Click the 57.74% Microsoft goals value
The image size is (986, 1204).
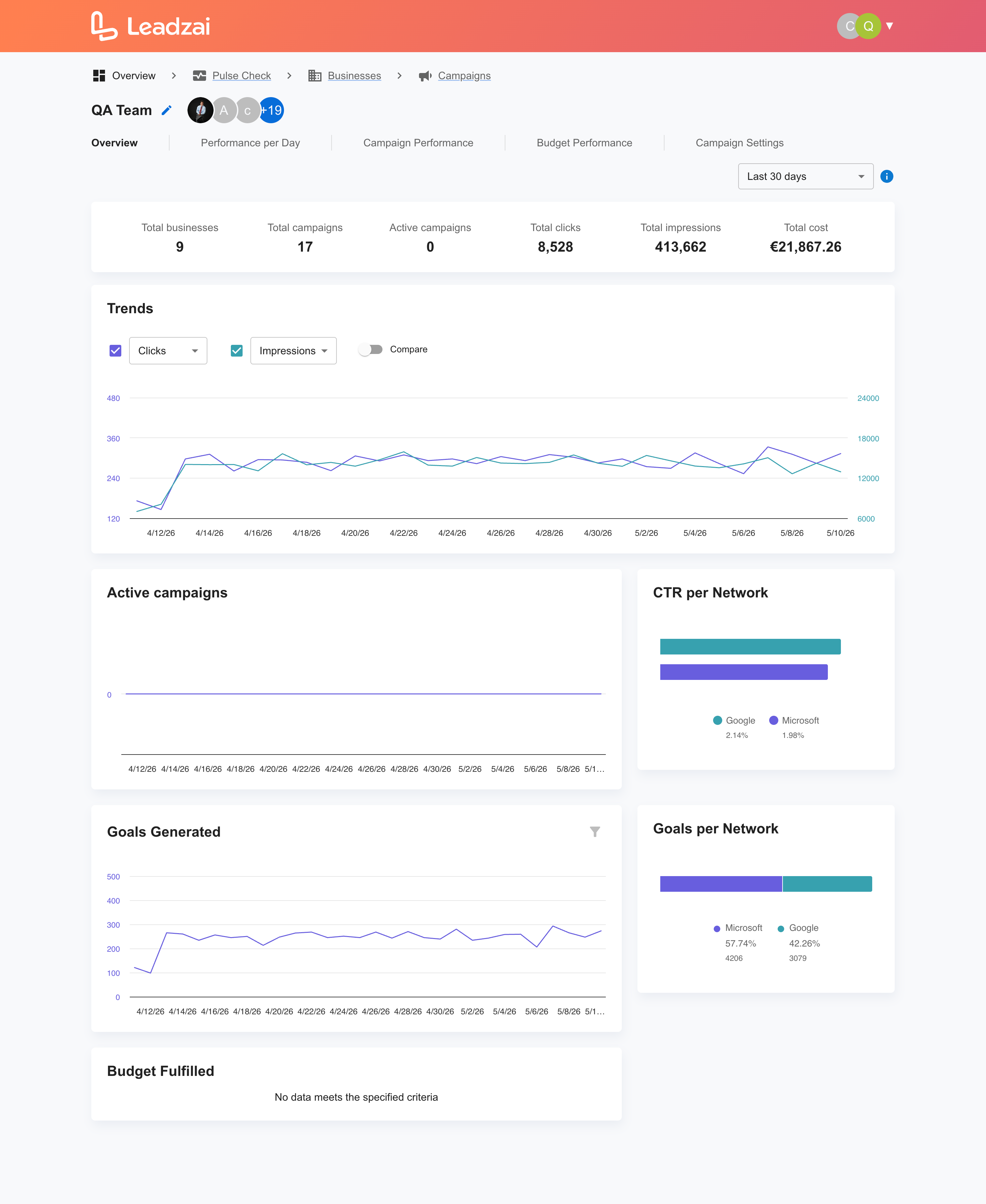(x=740, y=944)
